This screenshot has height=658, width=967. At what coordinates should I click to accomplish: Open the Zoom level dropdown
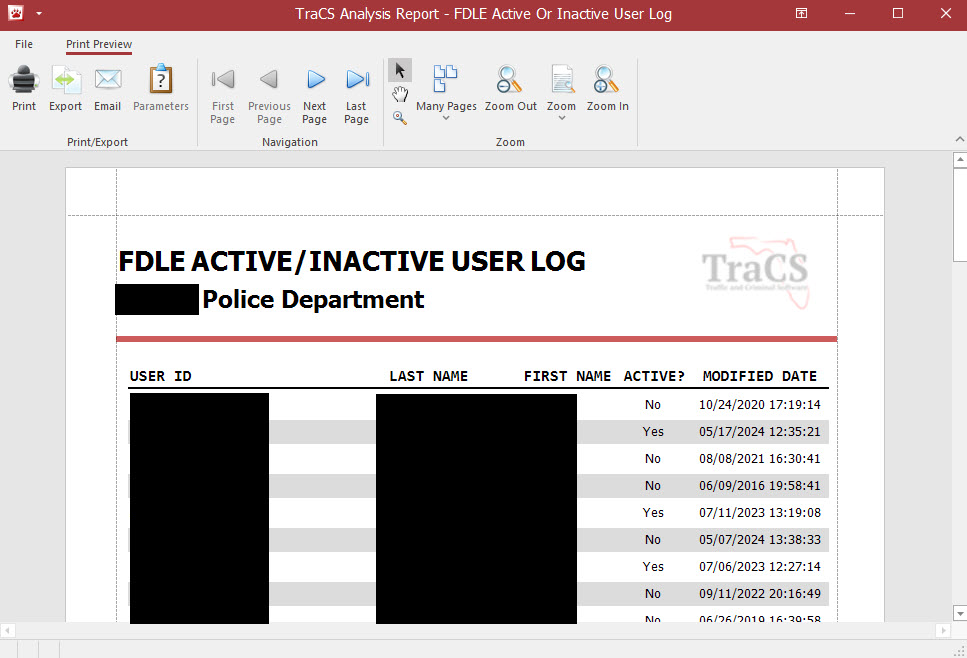[561, 118]
